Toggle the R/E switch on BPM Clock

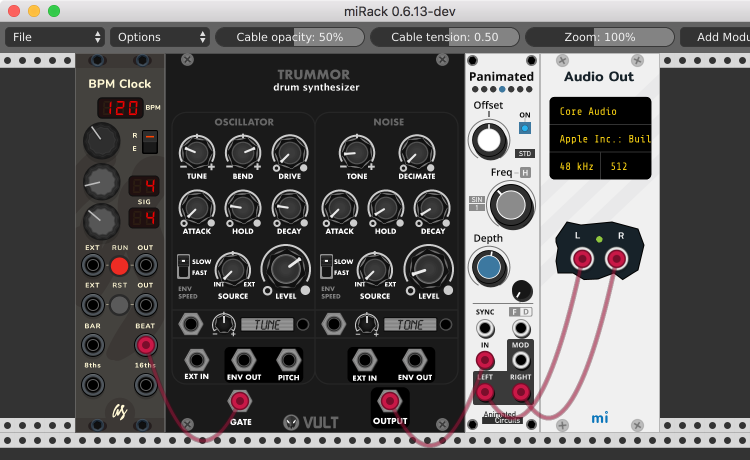click(150, 142)
